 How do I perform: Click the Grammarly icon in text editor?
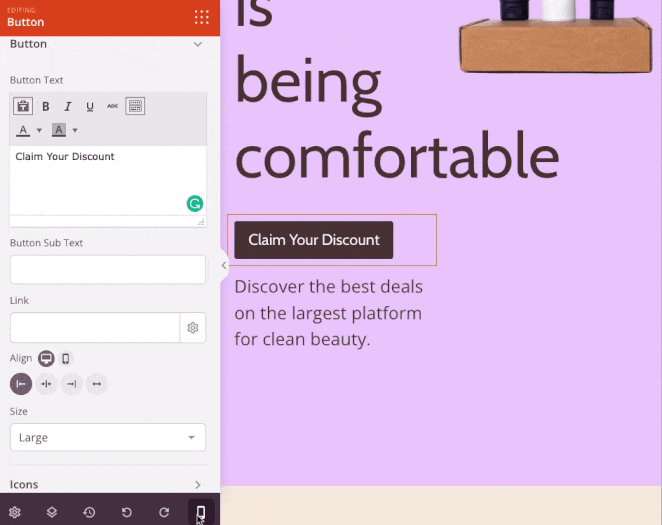tap(195, 203)
